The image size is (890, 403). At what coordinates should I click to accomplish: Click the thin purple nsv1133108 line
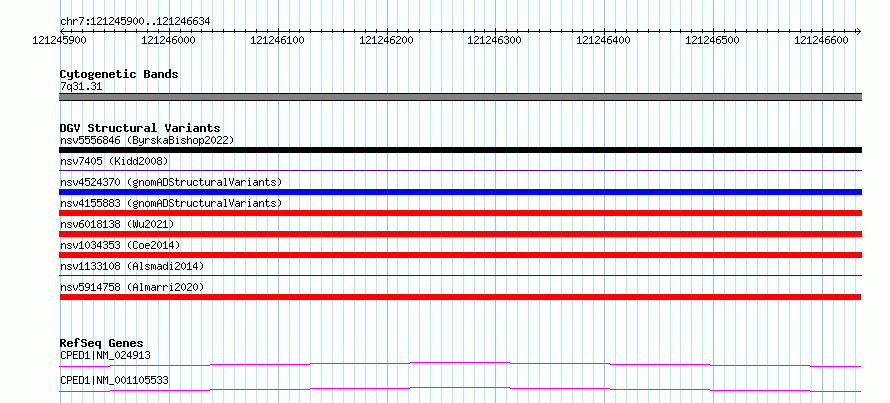pos(460,276)
